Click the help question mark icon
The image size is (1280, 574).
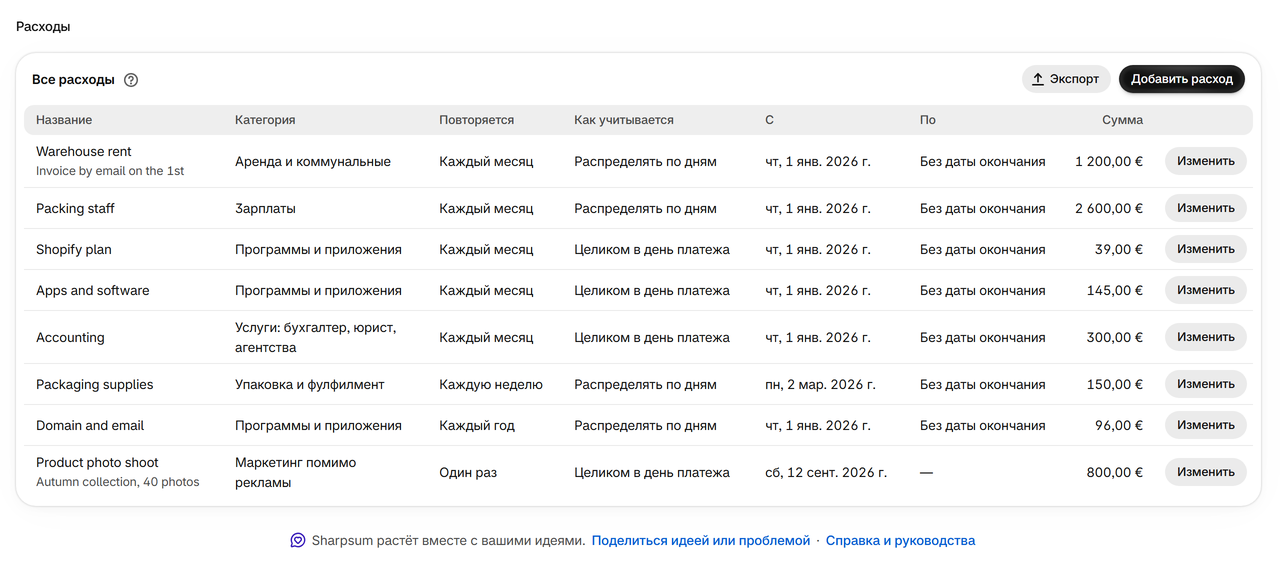coord(131,80)
